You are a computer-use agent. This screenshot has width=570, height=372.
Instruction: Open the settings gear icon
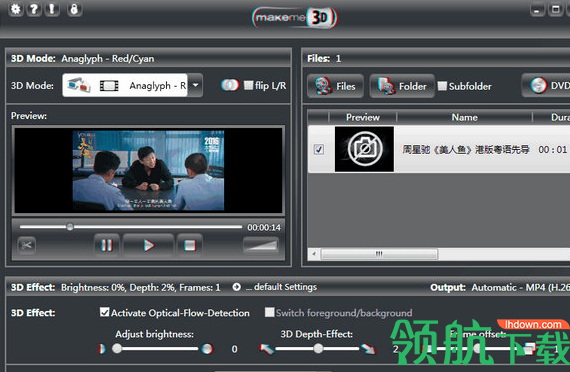(x=16, y=9)
